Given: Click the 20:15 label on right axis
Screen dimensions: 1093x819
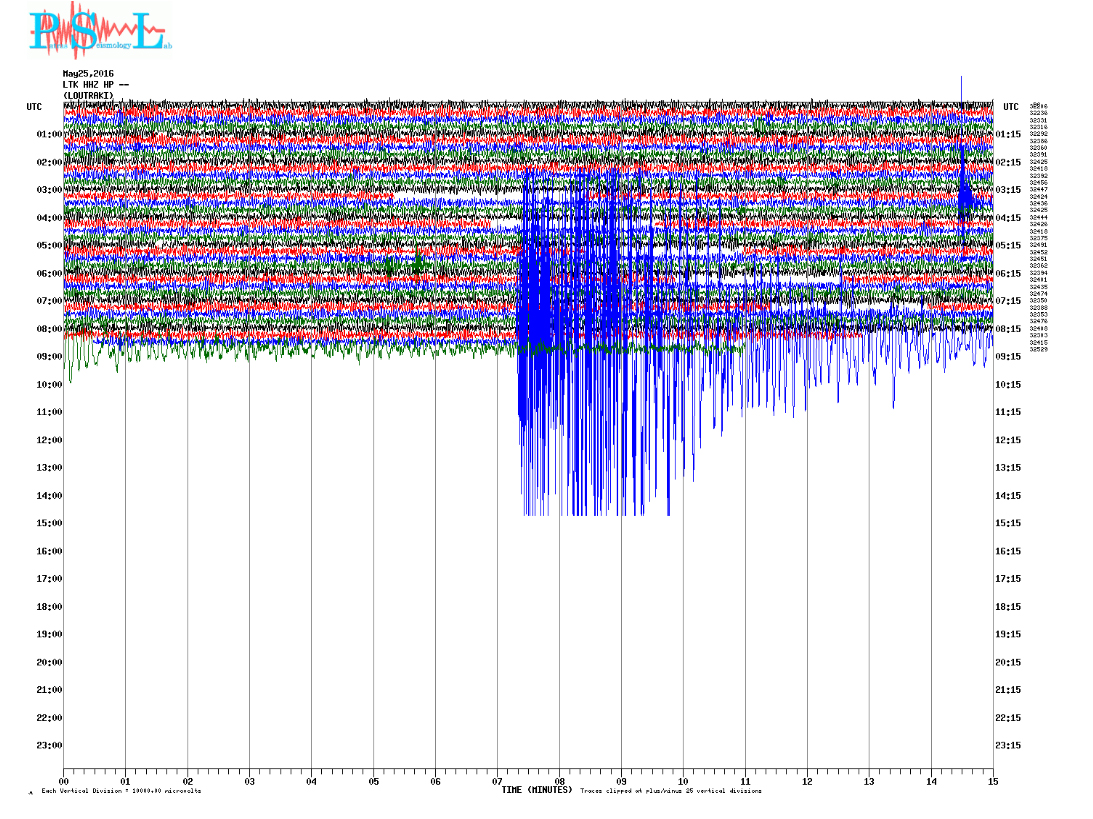Looking at the screenshot, I should click(1009, 662).
